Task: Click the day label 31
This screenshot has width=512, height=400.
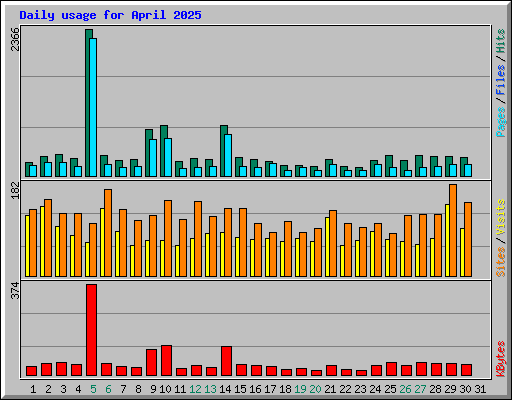Action: (x=480, y=389)
